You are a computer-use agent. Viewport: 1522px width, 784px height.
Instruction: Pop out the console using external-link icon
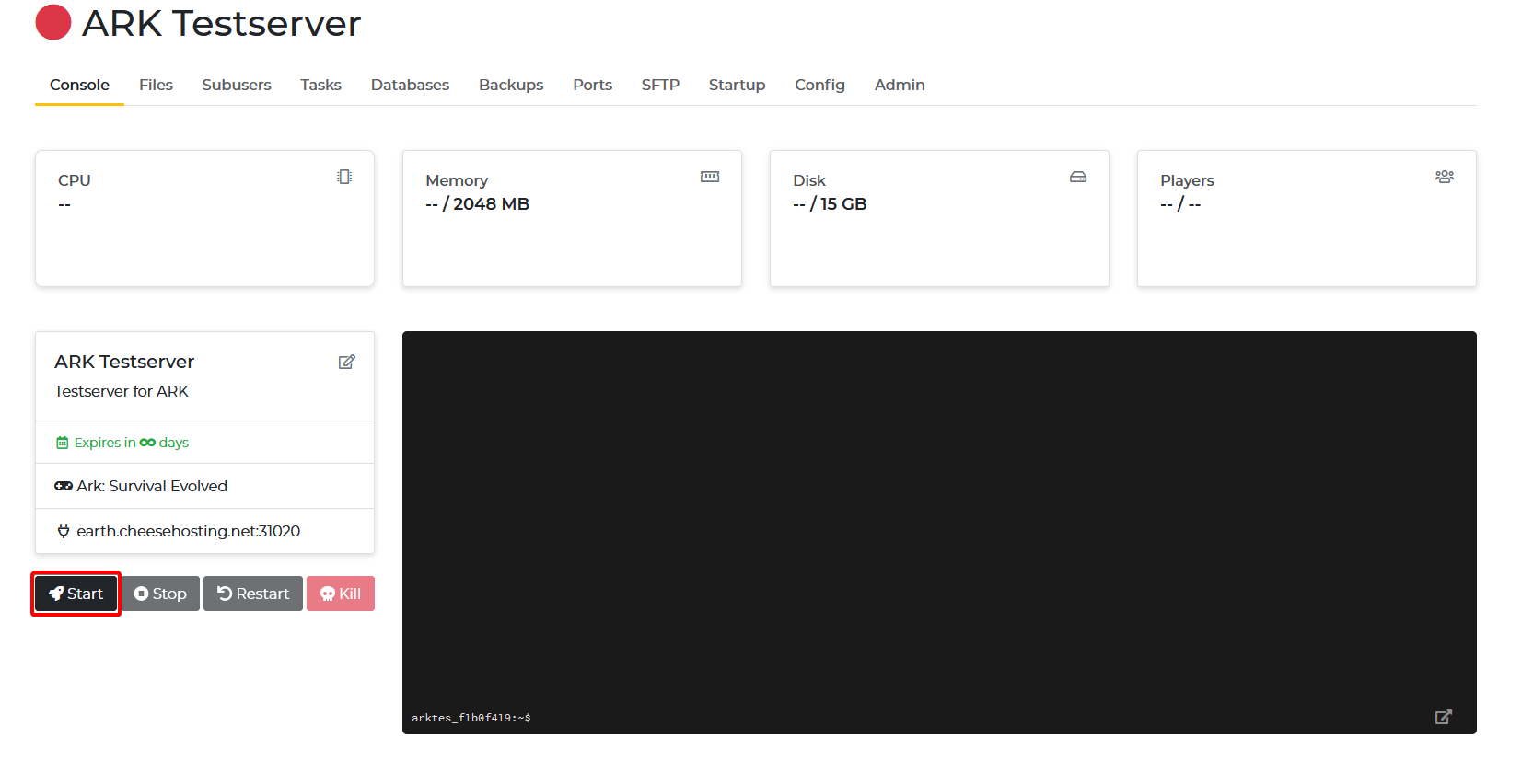(x=1443, y=717)
